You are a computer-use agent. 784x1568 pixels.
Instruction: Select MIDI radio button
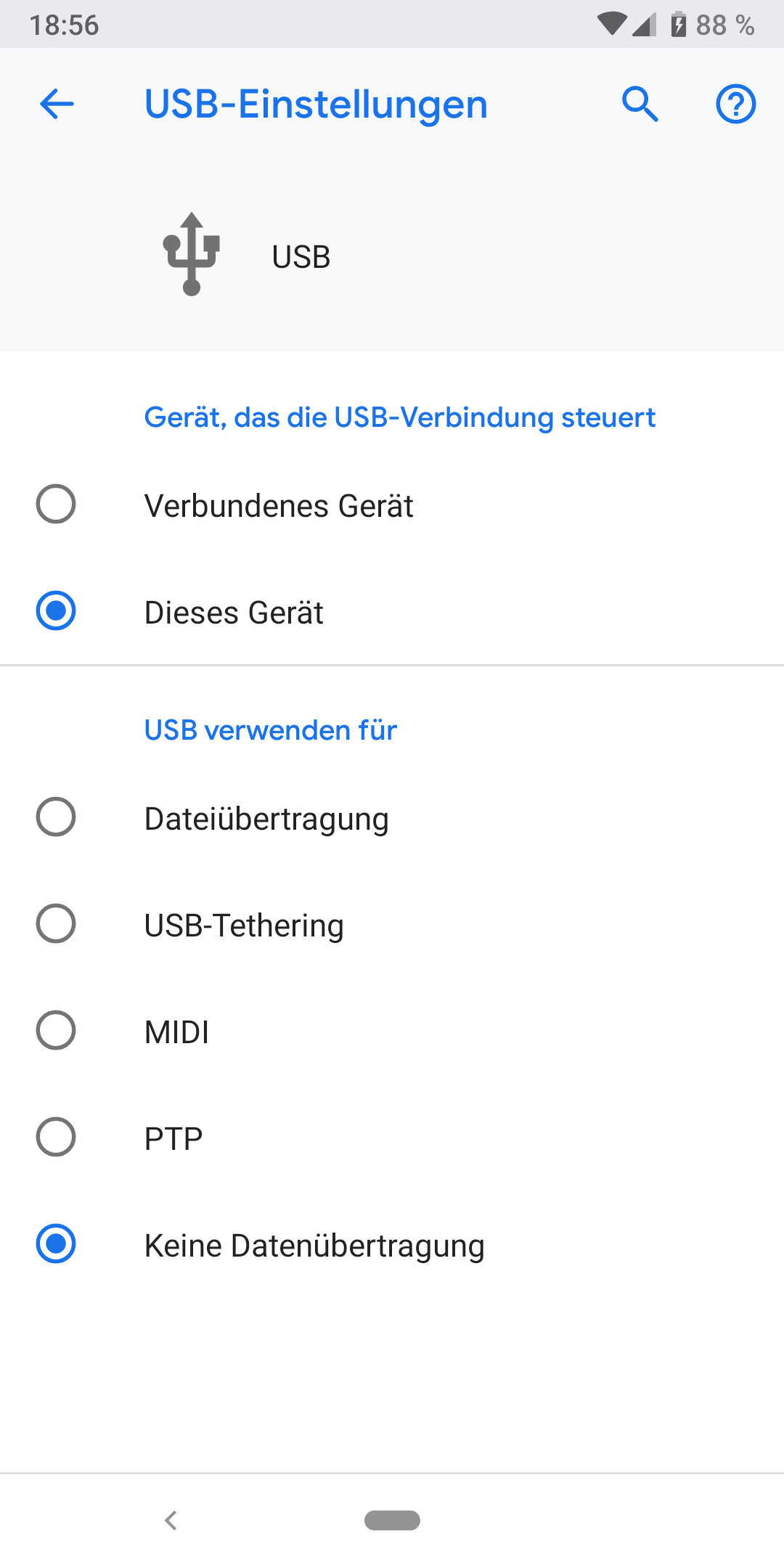56,1030
